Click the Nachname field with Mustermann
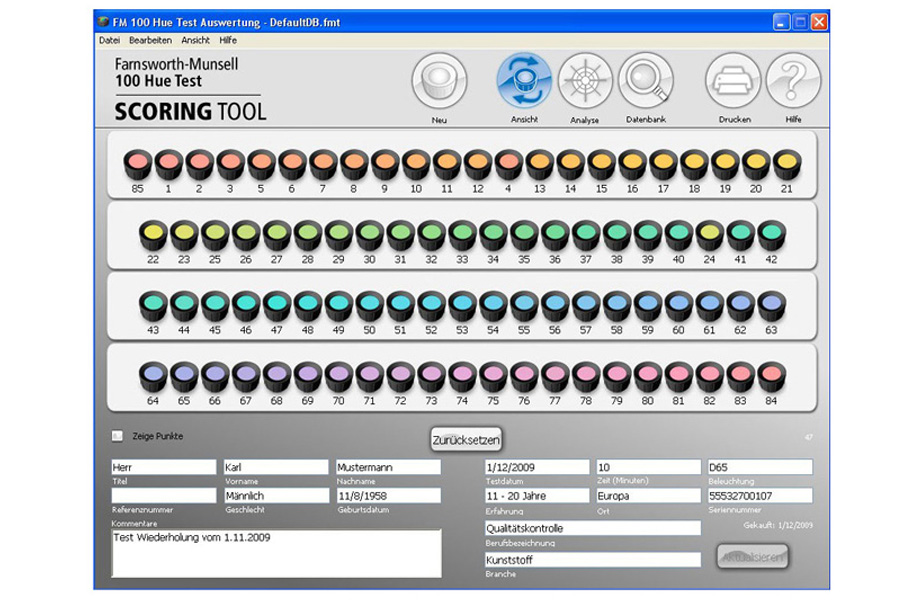This screenshot has width=920, height=600. pos(388,467)
